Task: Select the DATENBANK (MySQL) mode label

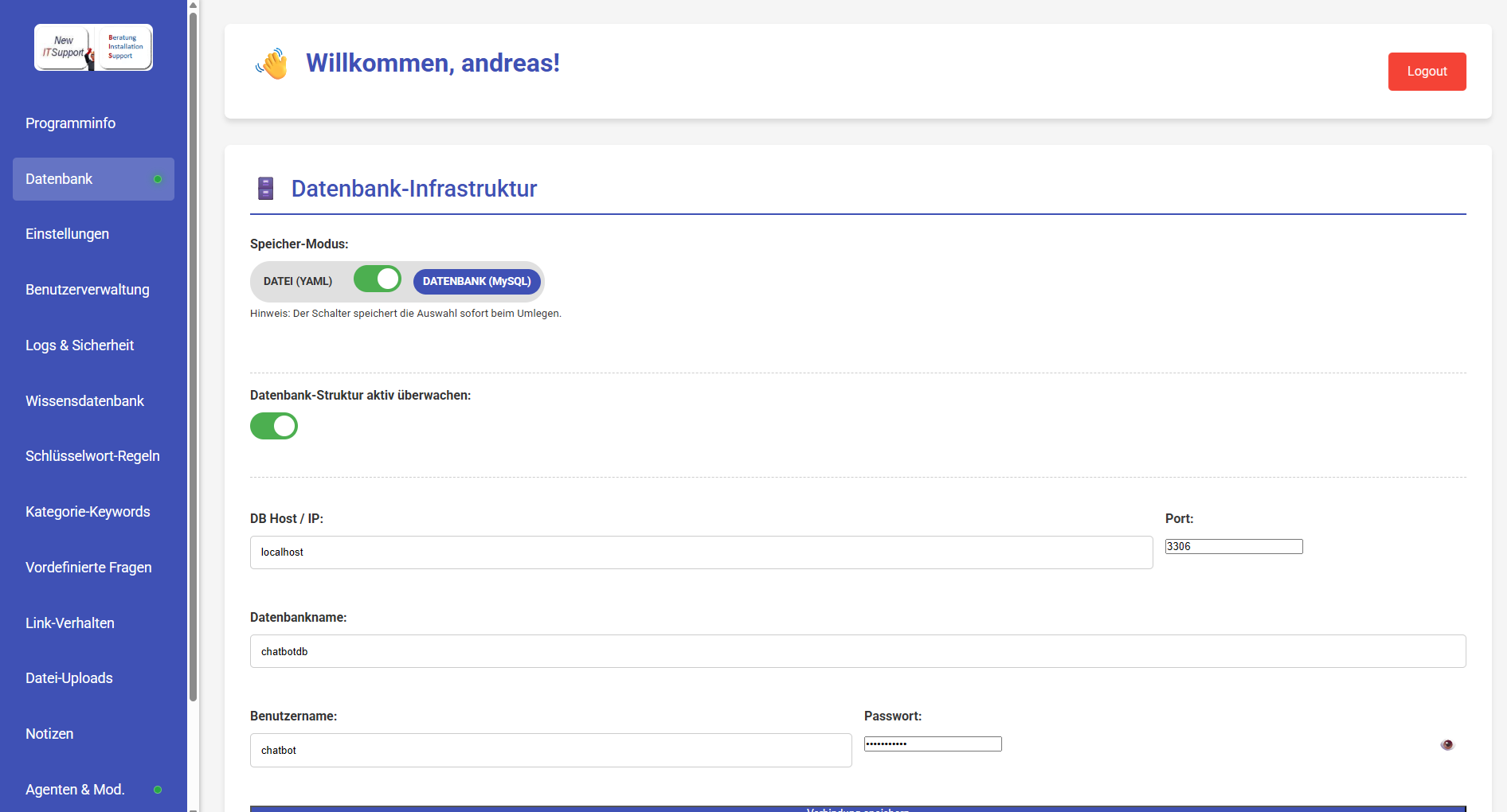Action: click(x=476, y=282)
